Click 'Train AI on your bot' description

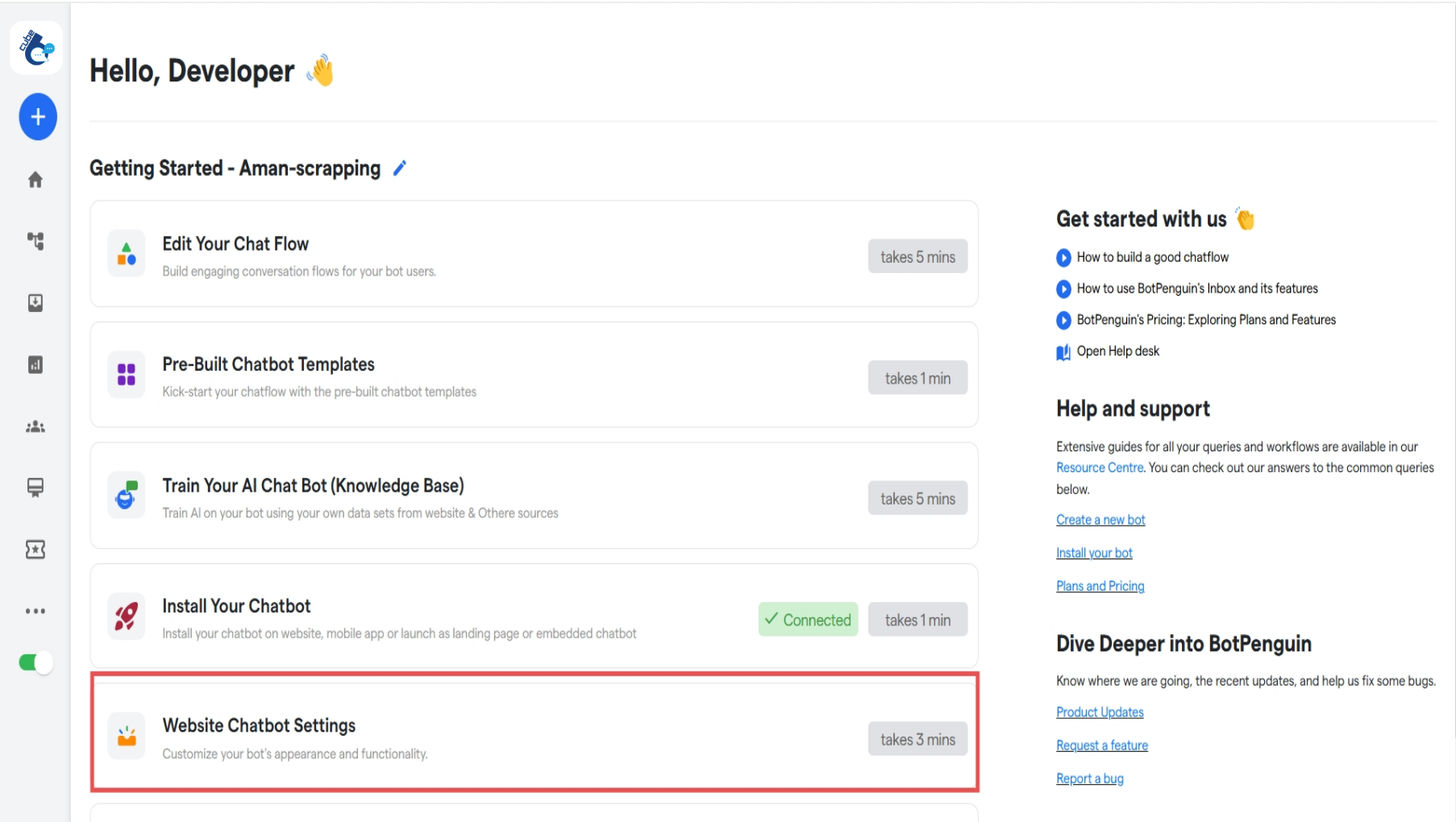pos(360,513)
